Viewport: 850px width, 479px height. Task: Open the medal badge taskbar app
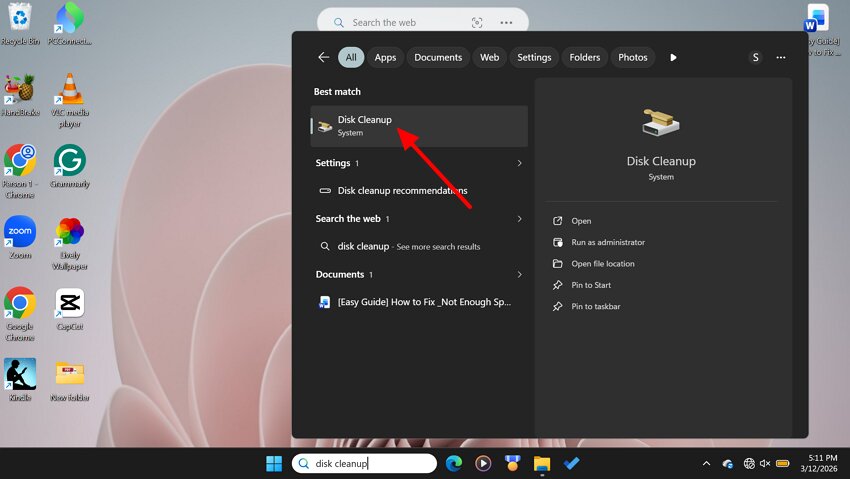512,463
